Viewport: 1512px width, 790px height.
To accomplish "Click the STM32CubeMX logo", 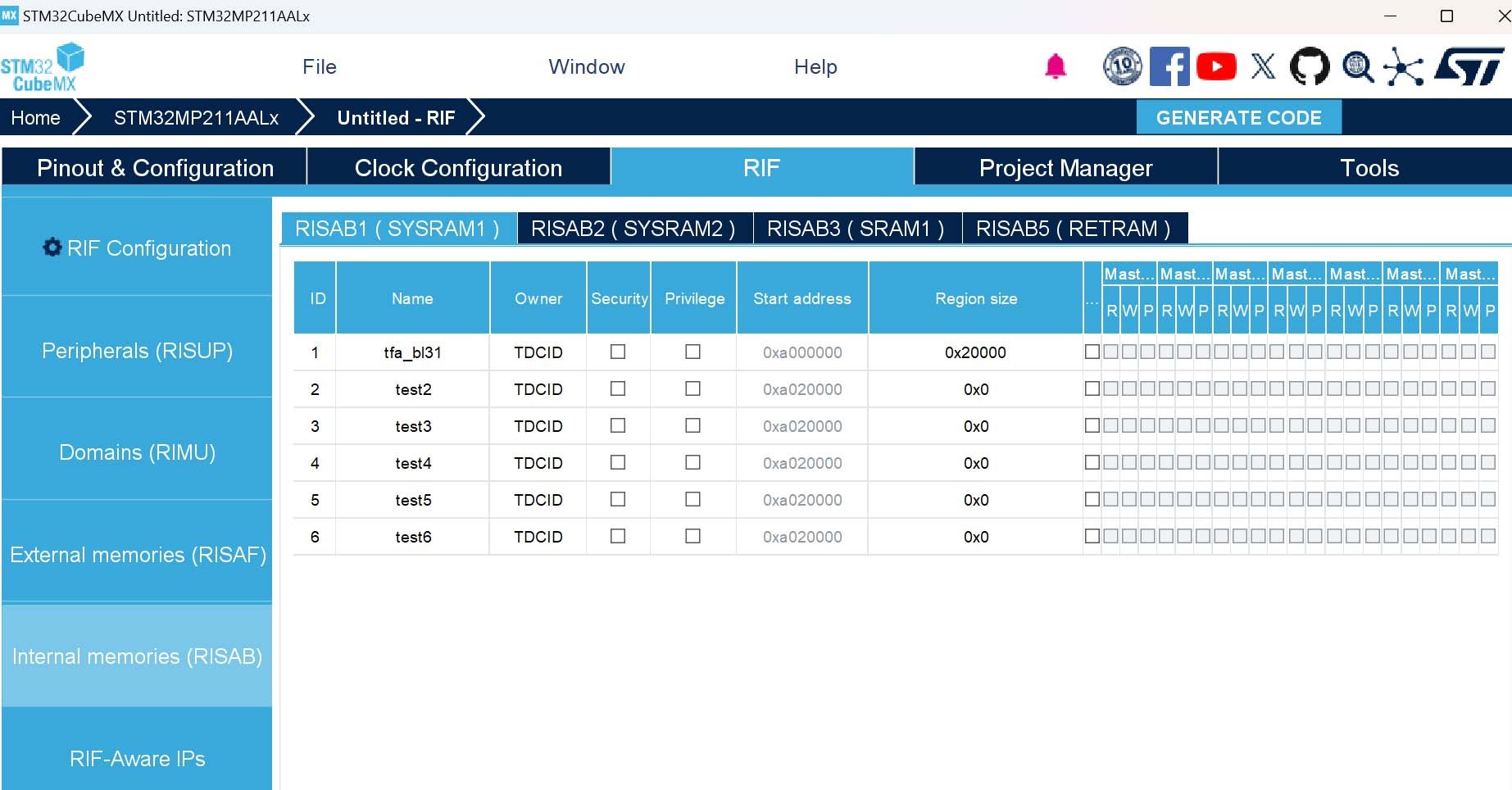I will [x=43, y=67].
